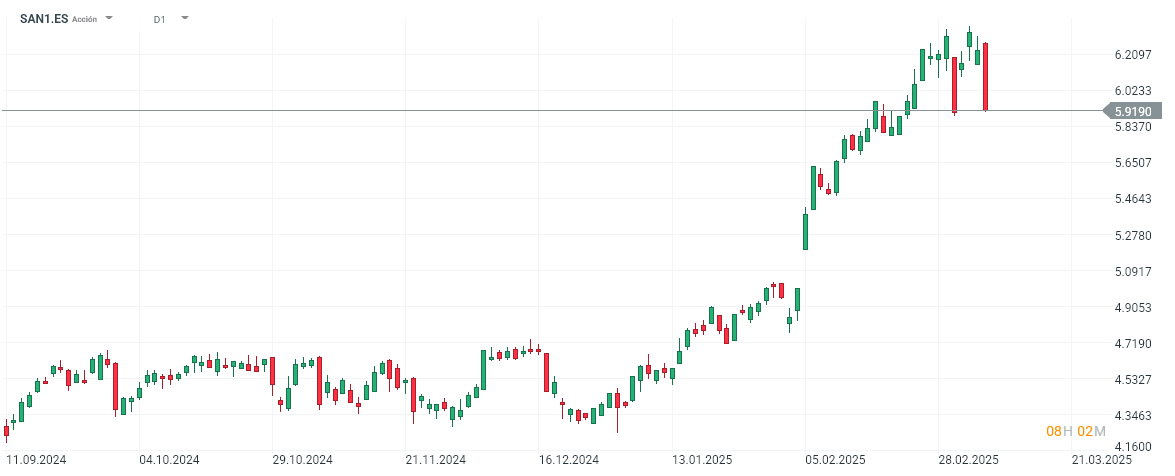Click the 13.01.2025 date label
This screenshot has width=1175, height=476.
[701, 460]
